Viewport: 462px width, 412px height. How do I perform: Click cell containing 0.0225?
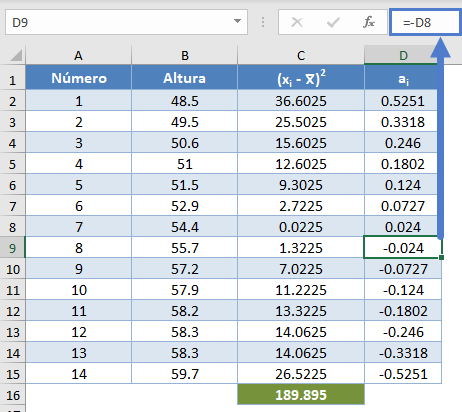[x=301, y=227]
